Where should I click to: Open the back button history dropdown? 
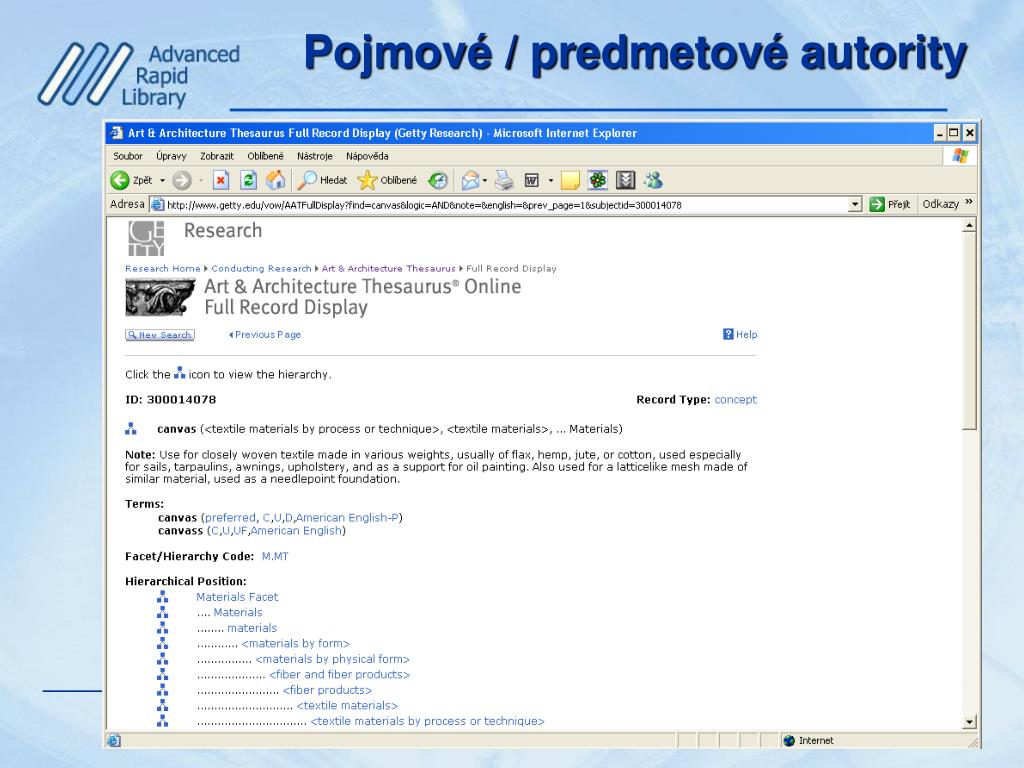(x=163, y=180)
